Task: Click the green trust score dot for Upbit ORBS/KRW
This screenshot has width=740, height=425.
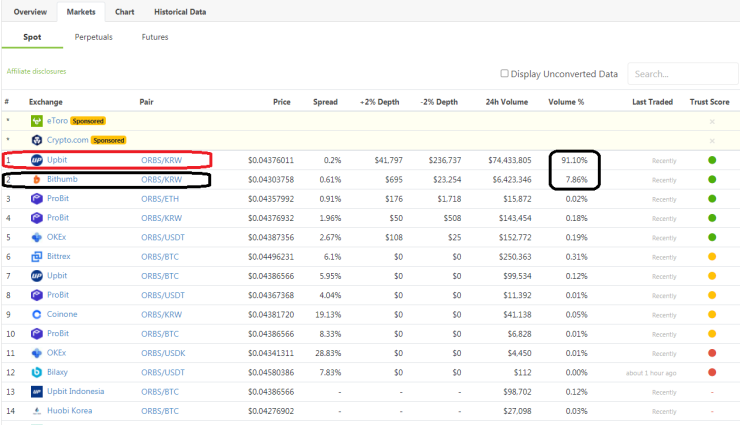Action: coord(712,160)
